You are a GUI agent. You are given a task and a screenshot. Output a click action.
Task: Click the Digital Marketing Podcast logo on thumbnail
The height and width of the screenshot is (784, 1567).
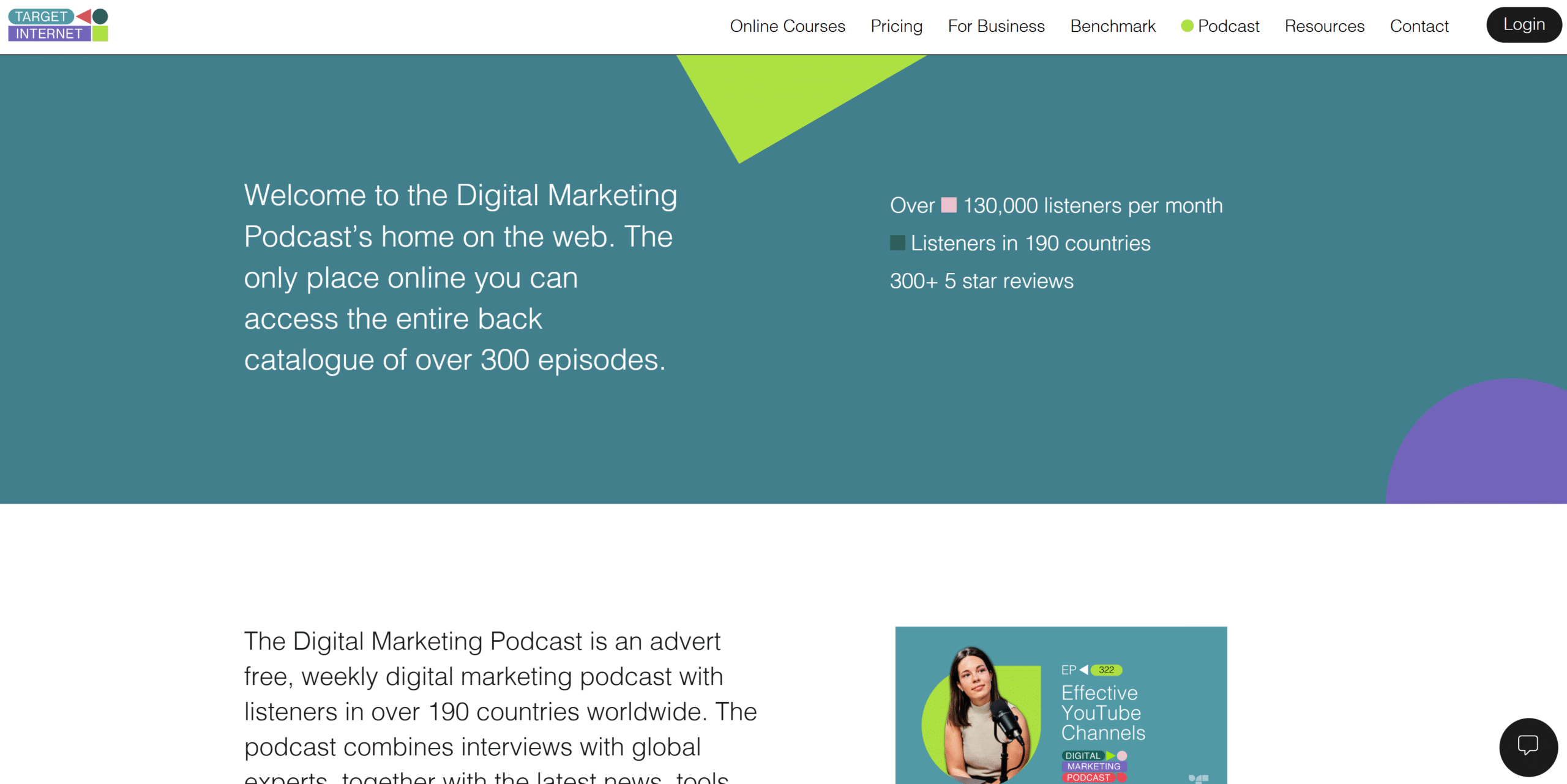pos(1094,766)
